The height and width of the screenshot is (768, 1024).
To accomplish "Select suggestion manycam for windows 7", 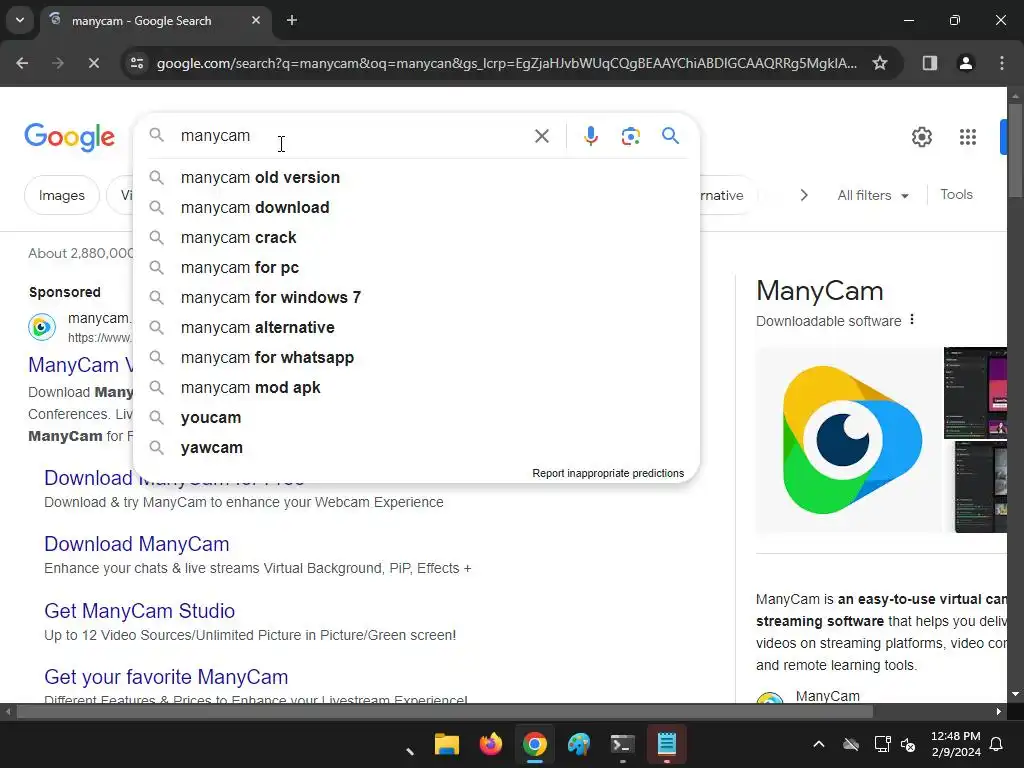I will (x=416, y=298).
